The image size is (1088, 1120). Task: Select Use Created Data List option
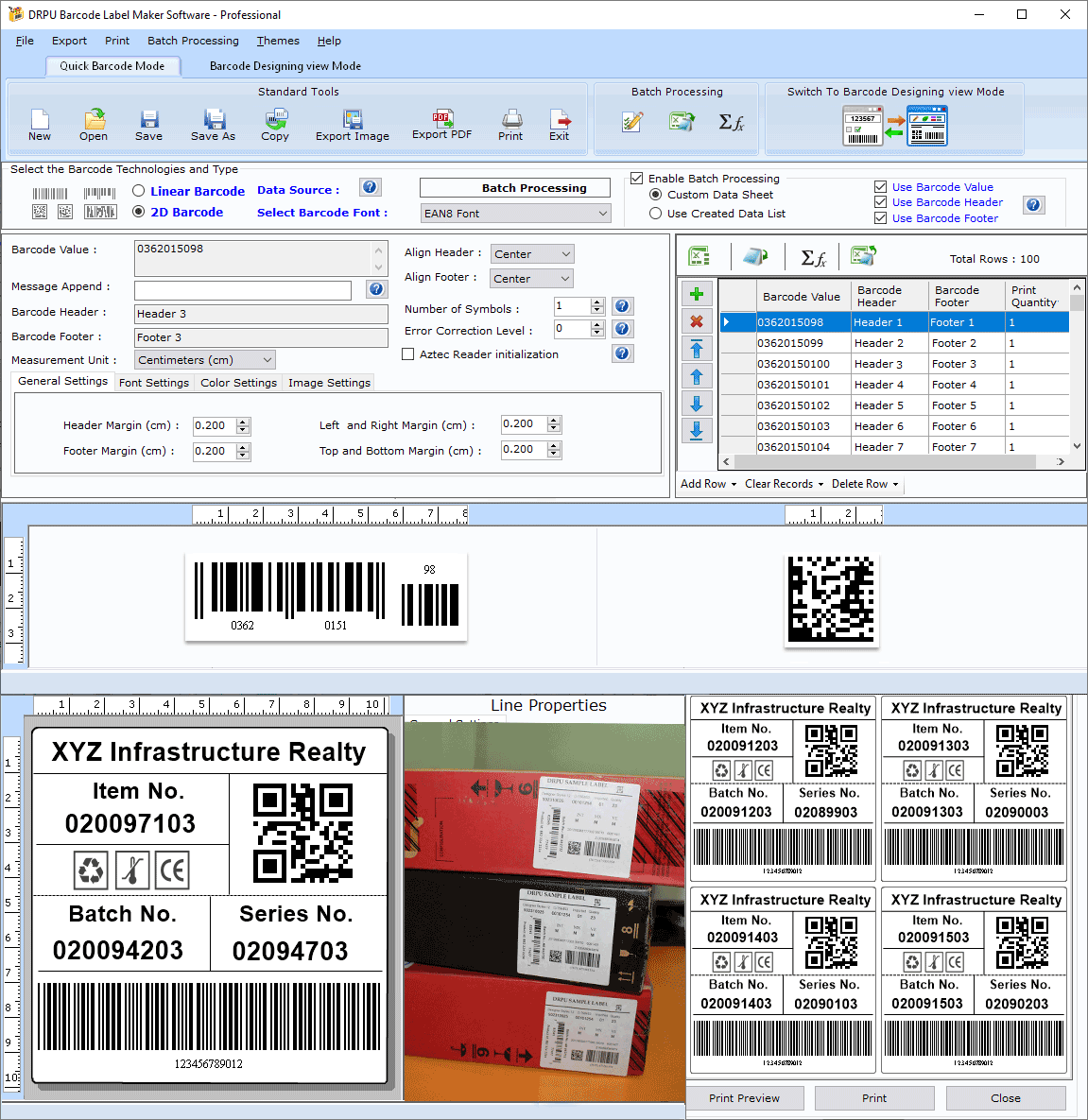pyautogui.click(x=655, y=213)
